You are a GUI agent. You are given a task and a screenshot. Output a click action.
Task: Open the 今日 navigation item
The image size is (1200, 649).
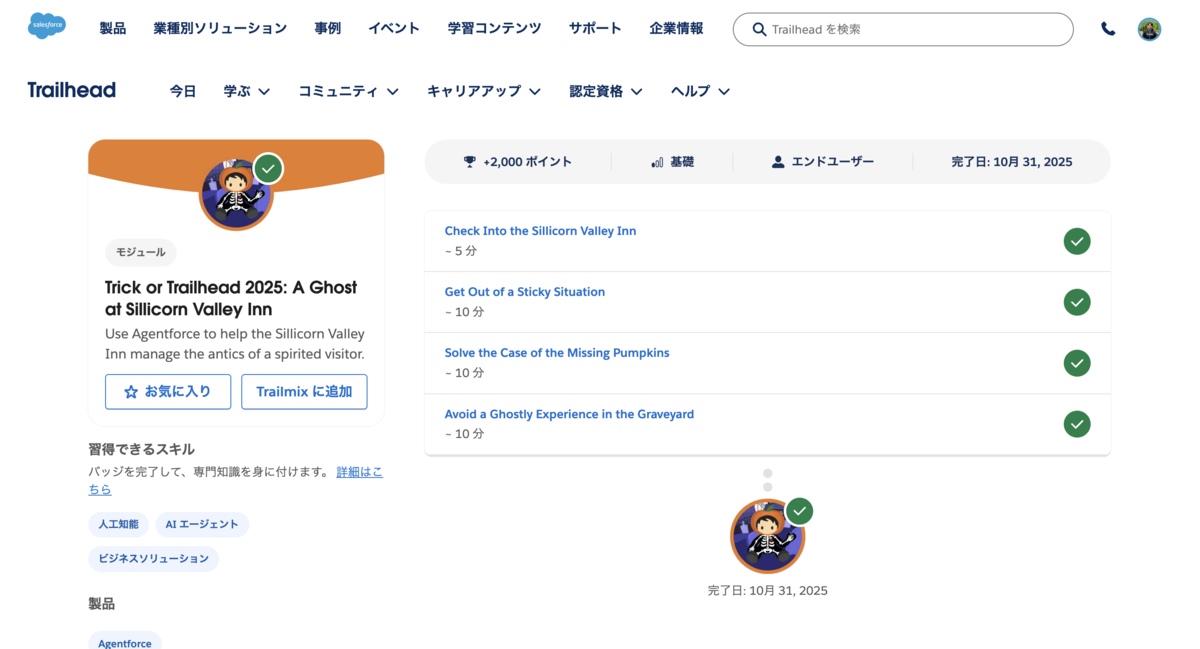[183, 91]
